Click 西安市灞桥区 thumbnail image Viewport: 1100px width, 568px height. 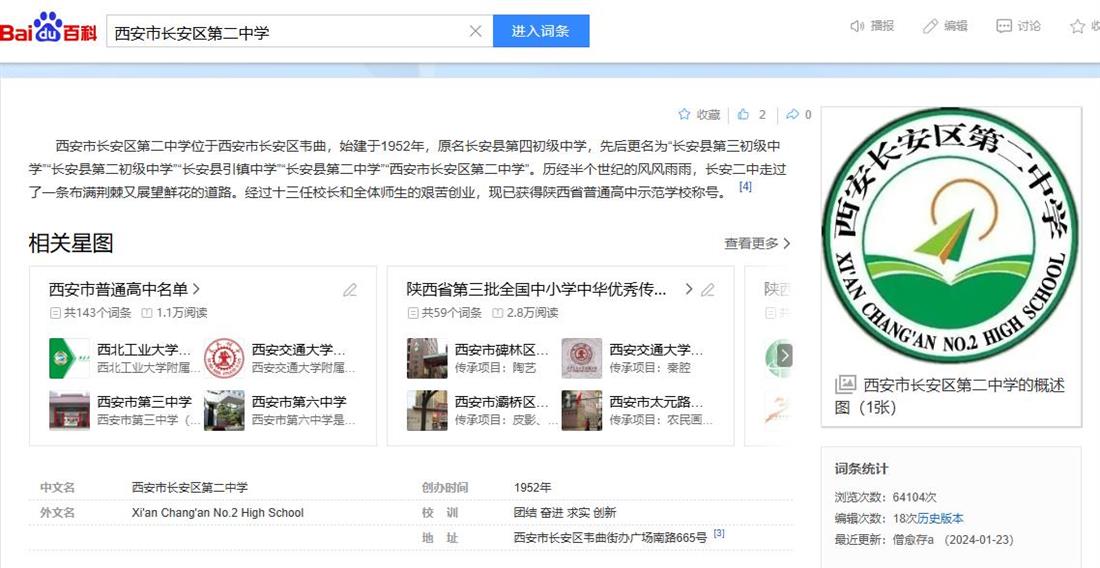point(427,410)
